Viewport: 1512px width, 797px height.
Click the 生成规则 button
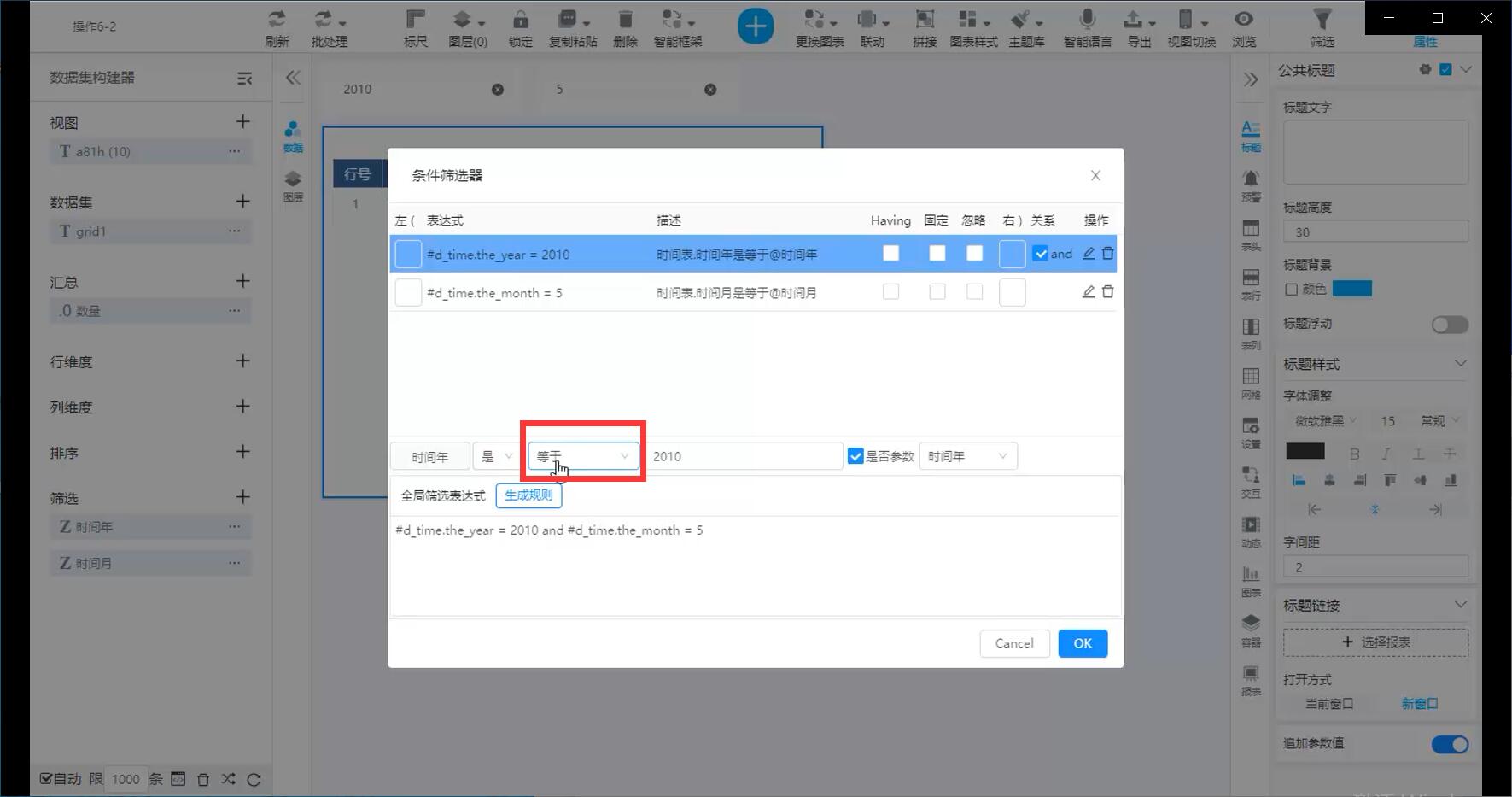click(528, 495)
